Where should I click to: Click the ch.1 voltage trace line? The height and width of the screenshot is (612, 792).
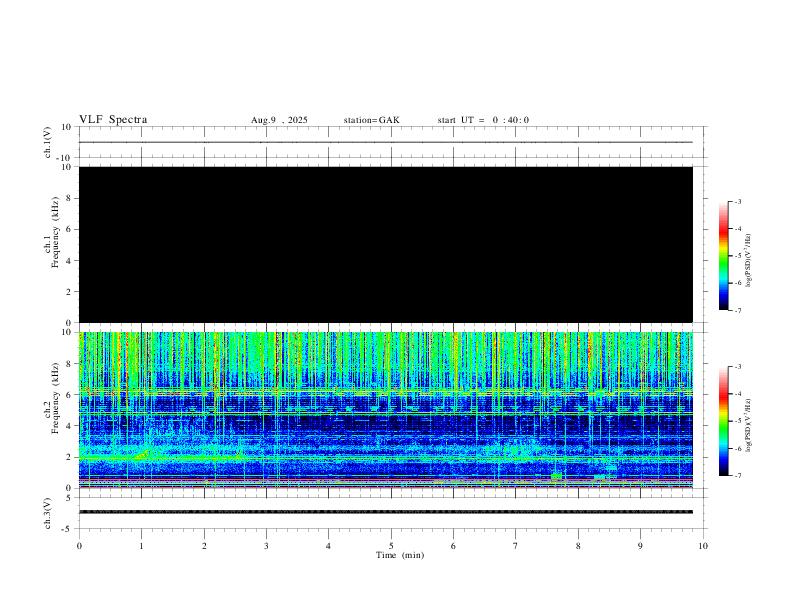(386, 142)
